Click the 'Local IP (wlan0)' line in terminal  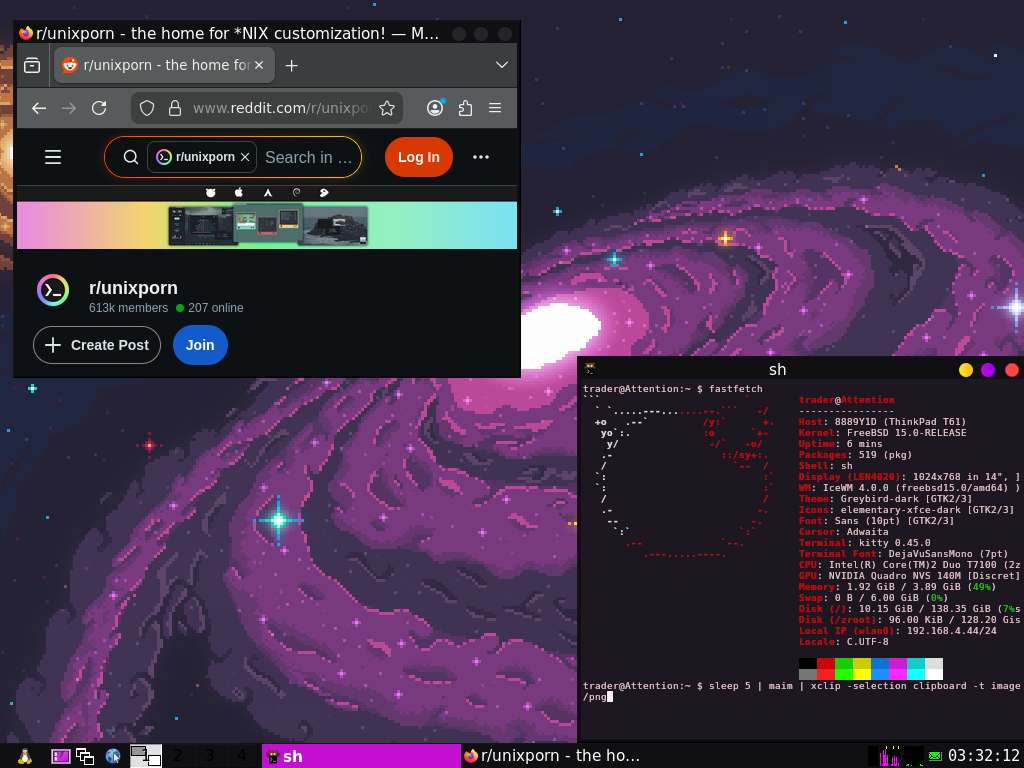pyautogui.click(x=897, y=631)
